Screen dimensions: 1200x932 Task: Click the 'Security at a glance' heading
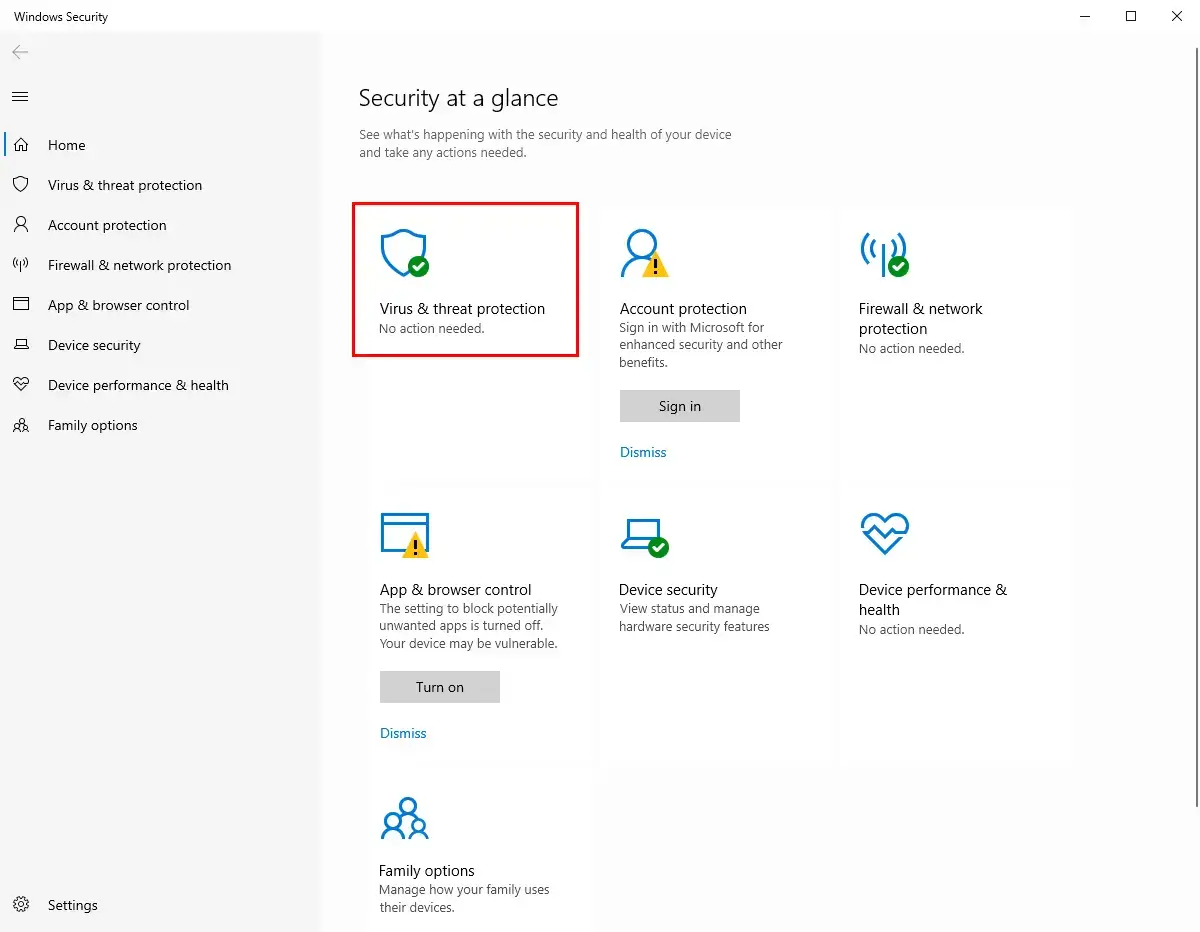tap(458, 98)
